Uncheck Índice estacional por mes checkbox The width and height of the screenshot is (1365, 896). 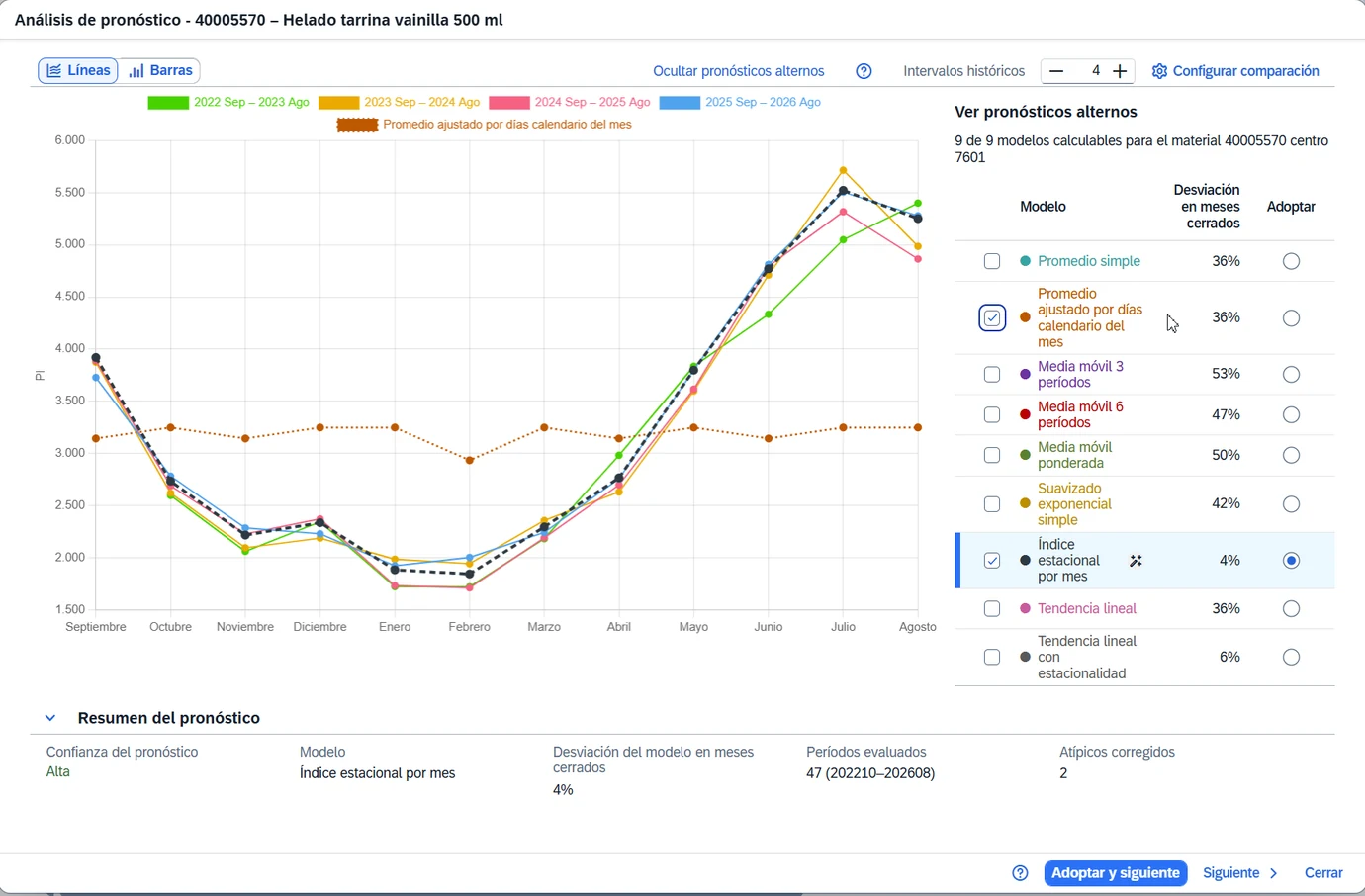click(992, 561)
